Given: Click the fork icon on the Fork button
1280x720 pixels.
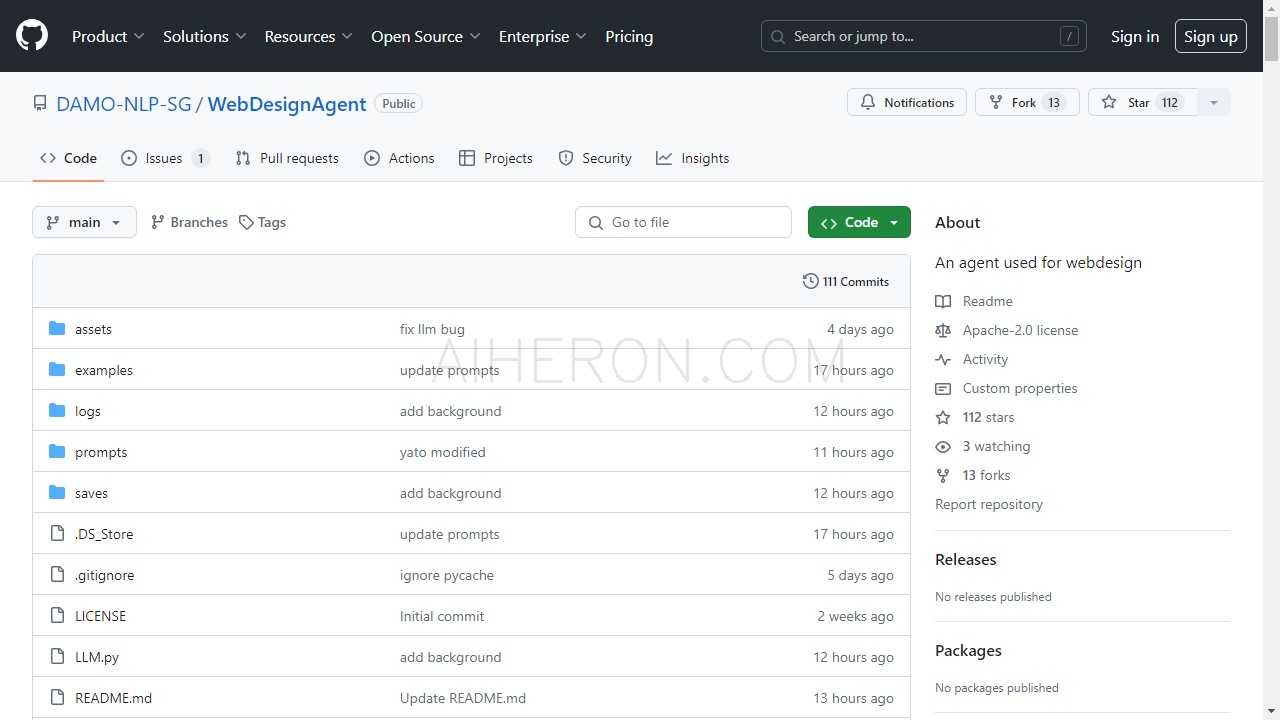Looking at the screenshot, I should 996,101.
